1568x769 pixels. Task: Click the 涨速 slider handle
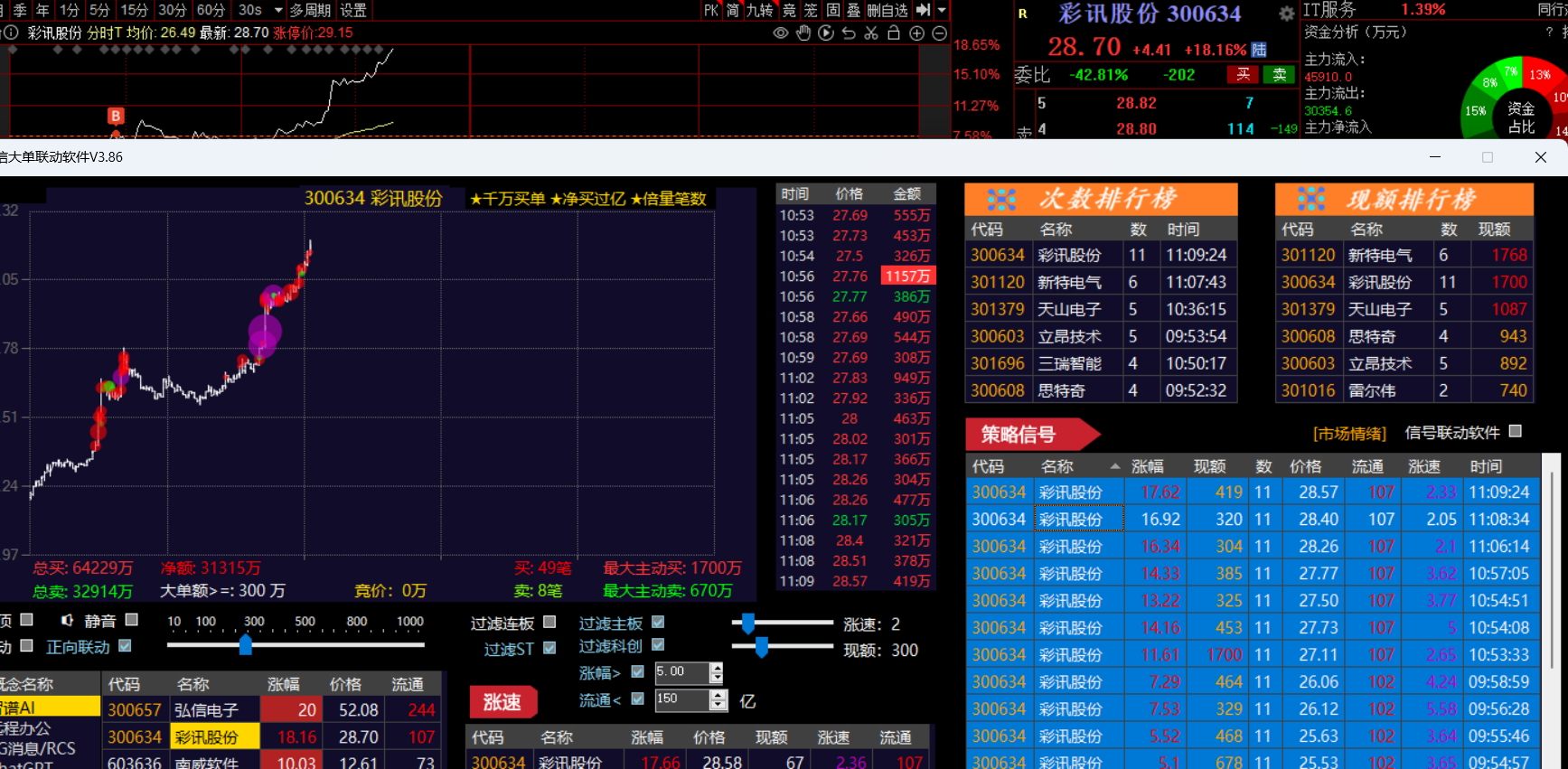(747, 623)
